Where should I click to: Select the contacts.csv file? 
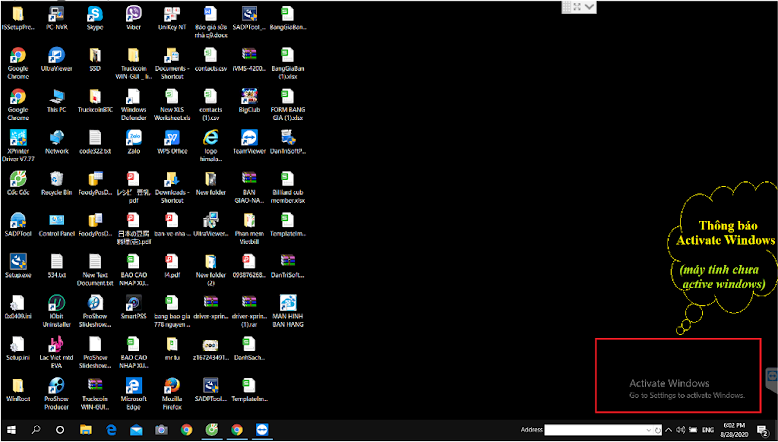pos(210,60)
